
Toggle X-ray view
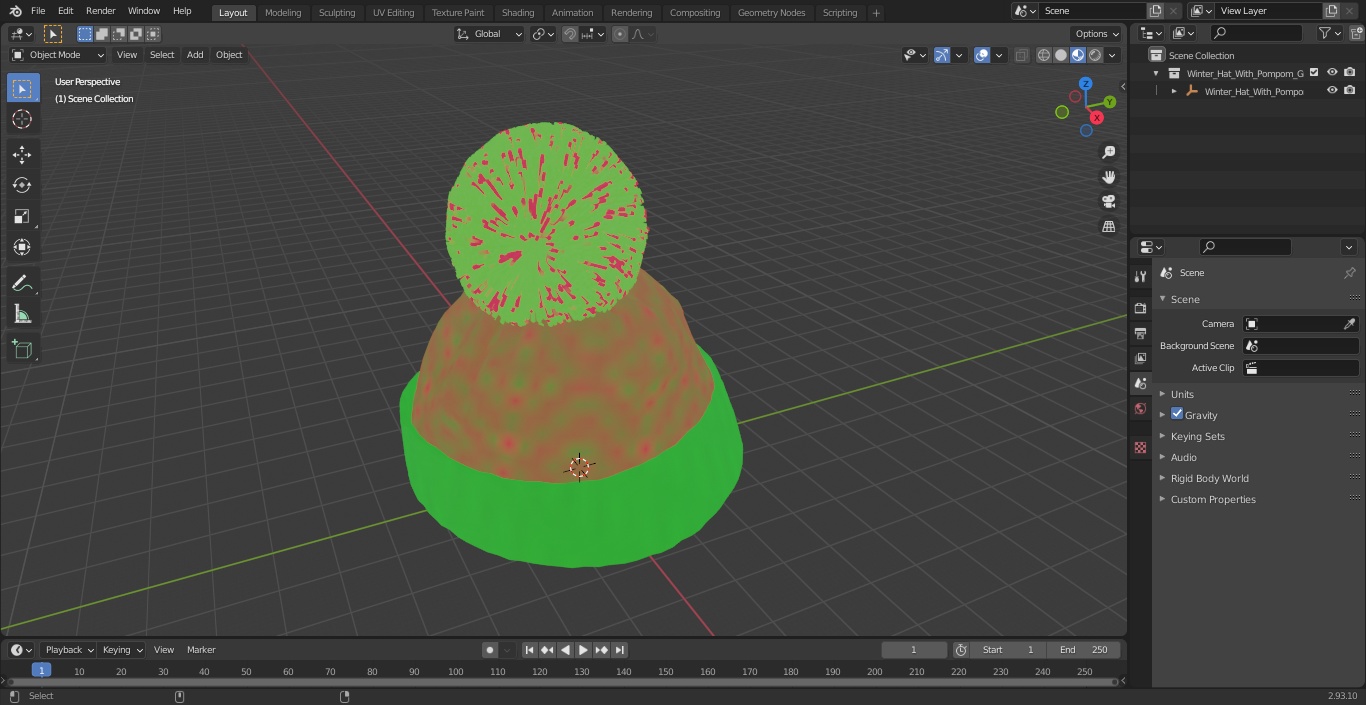tap(1021, 55)
